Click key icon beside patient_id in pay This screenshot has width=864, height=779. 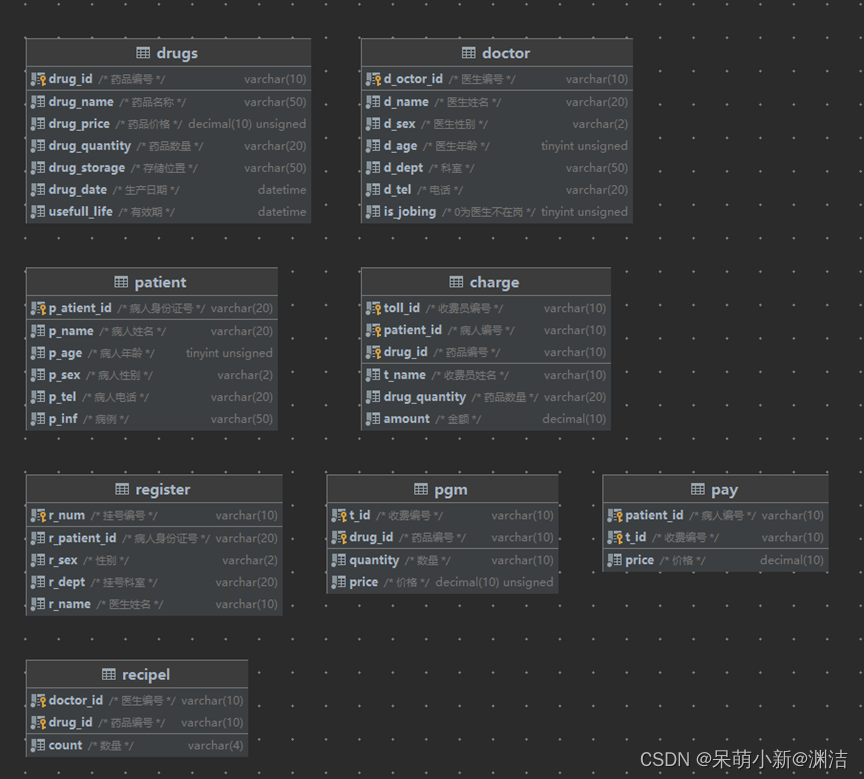coord(615,516)
